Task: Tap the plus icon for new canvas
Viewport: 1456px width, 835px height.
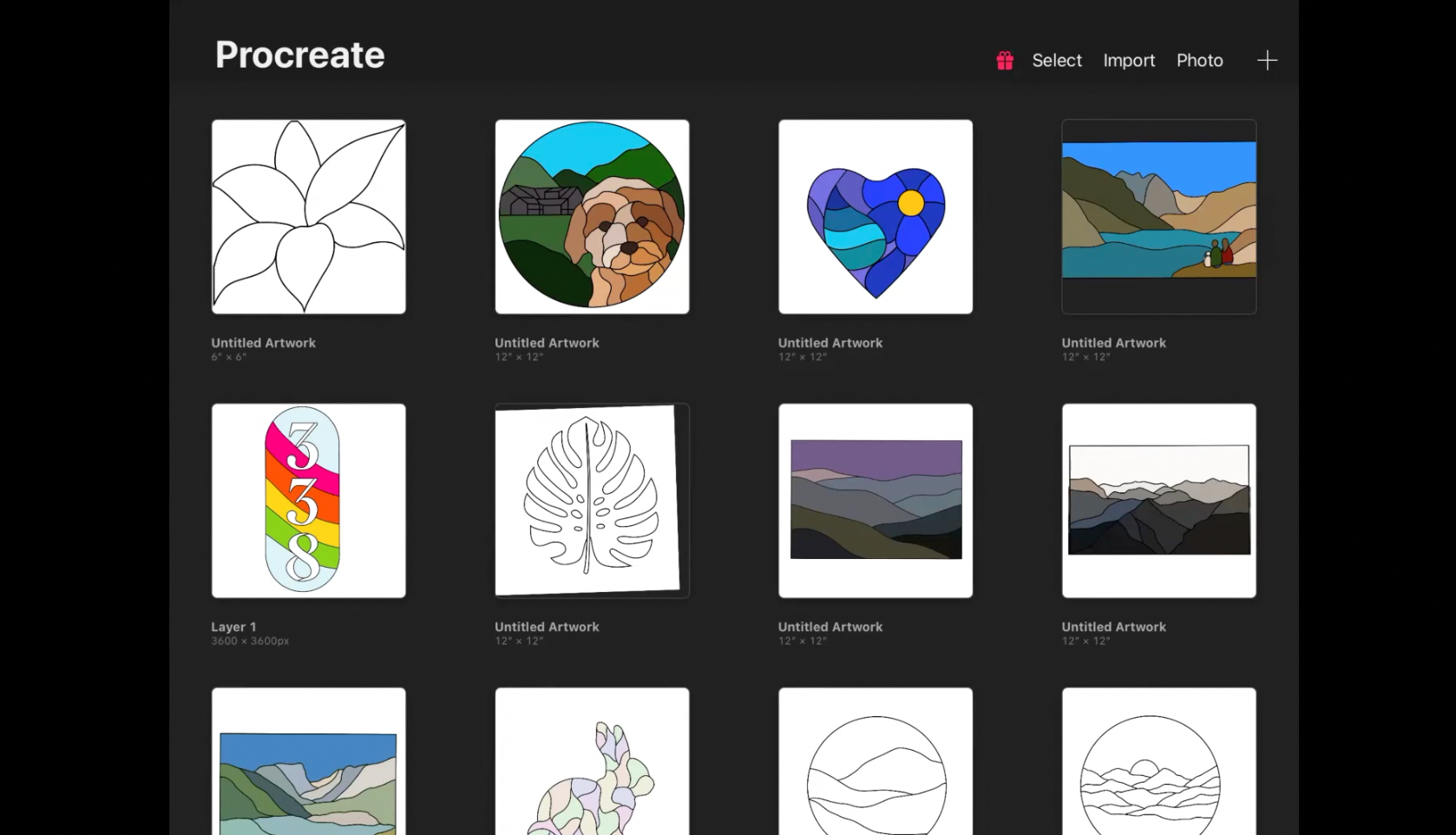Action: pos(1267,60)
